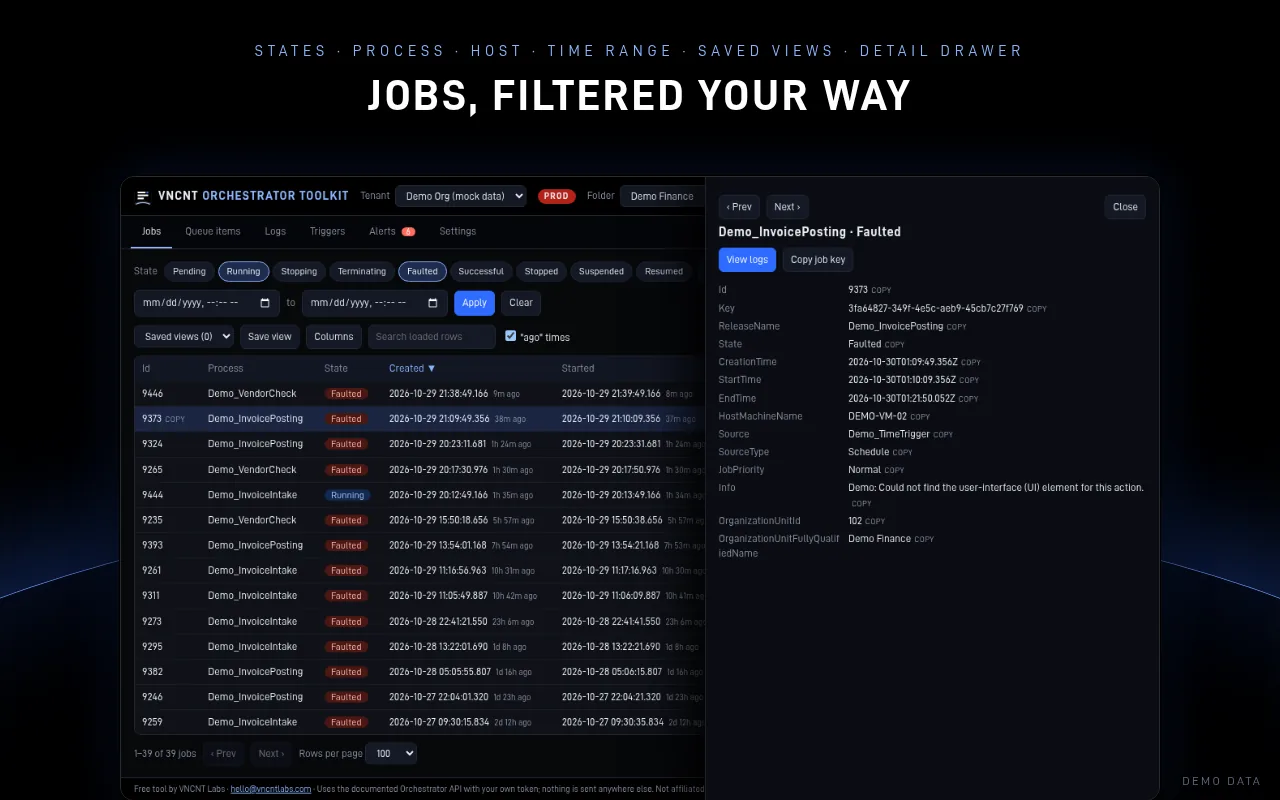The image size is (1280, 800).
Task: Toggle the Running state filter chip
Action: tap(243, 271)
